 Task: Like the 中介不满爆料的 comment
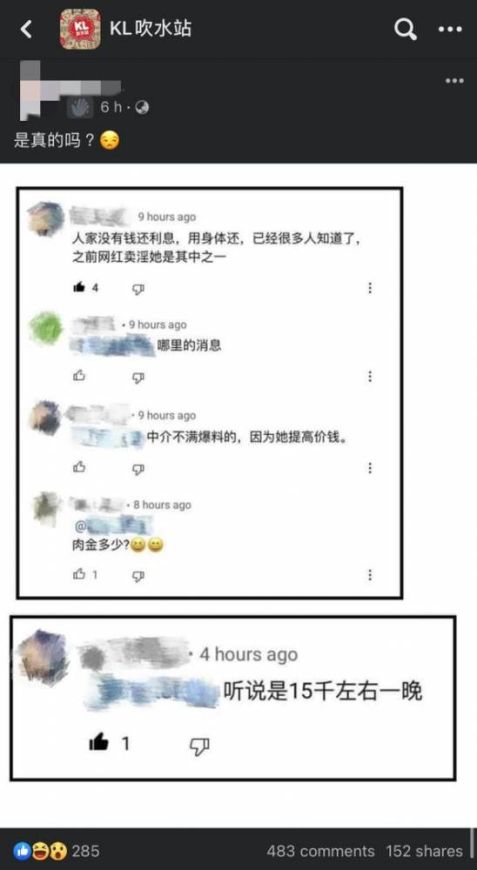click(79, 467)
